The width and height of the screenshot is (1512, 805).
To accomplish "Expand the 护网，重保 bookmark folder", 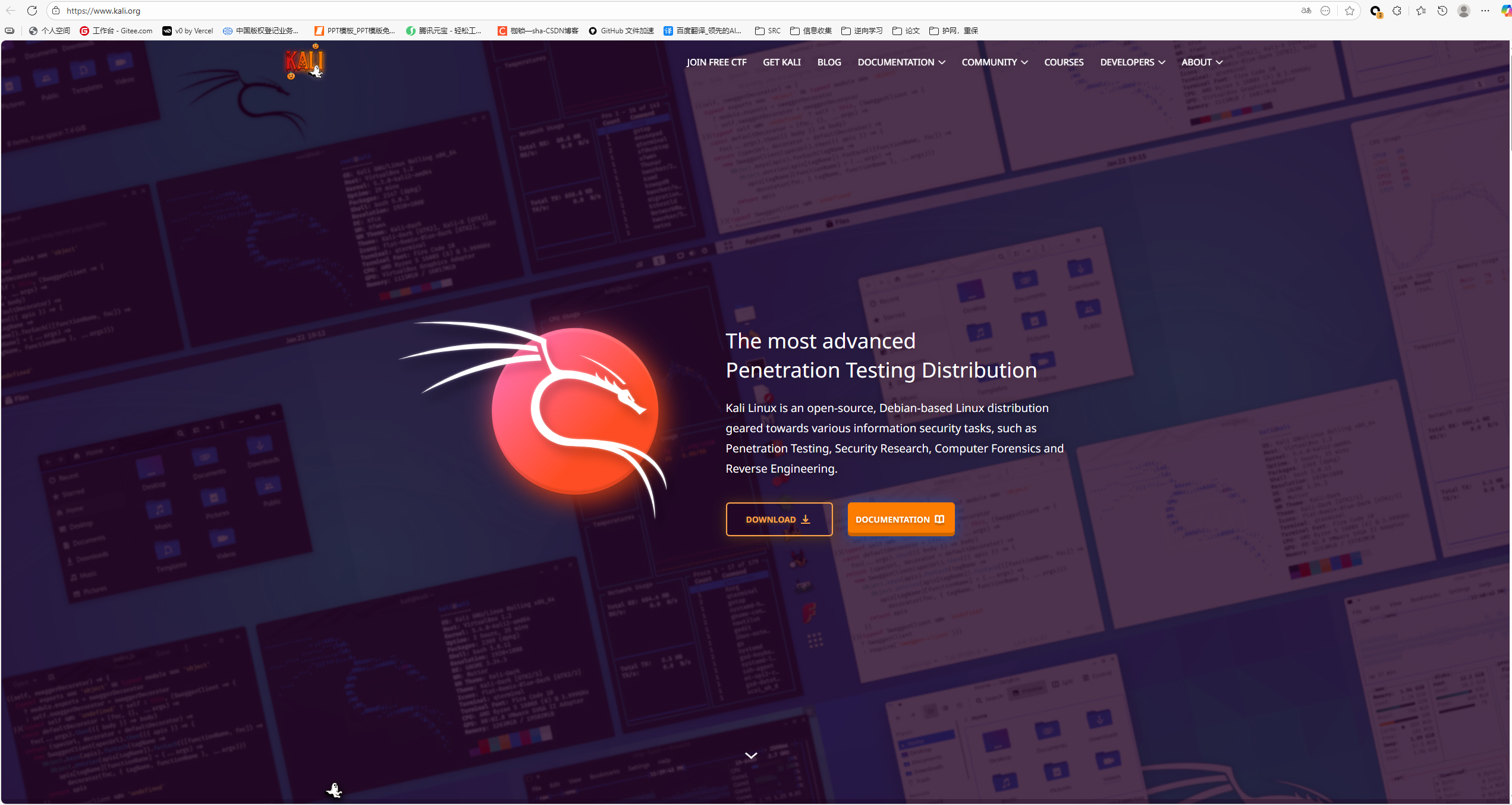I will (x=954, y=31).
